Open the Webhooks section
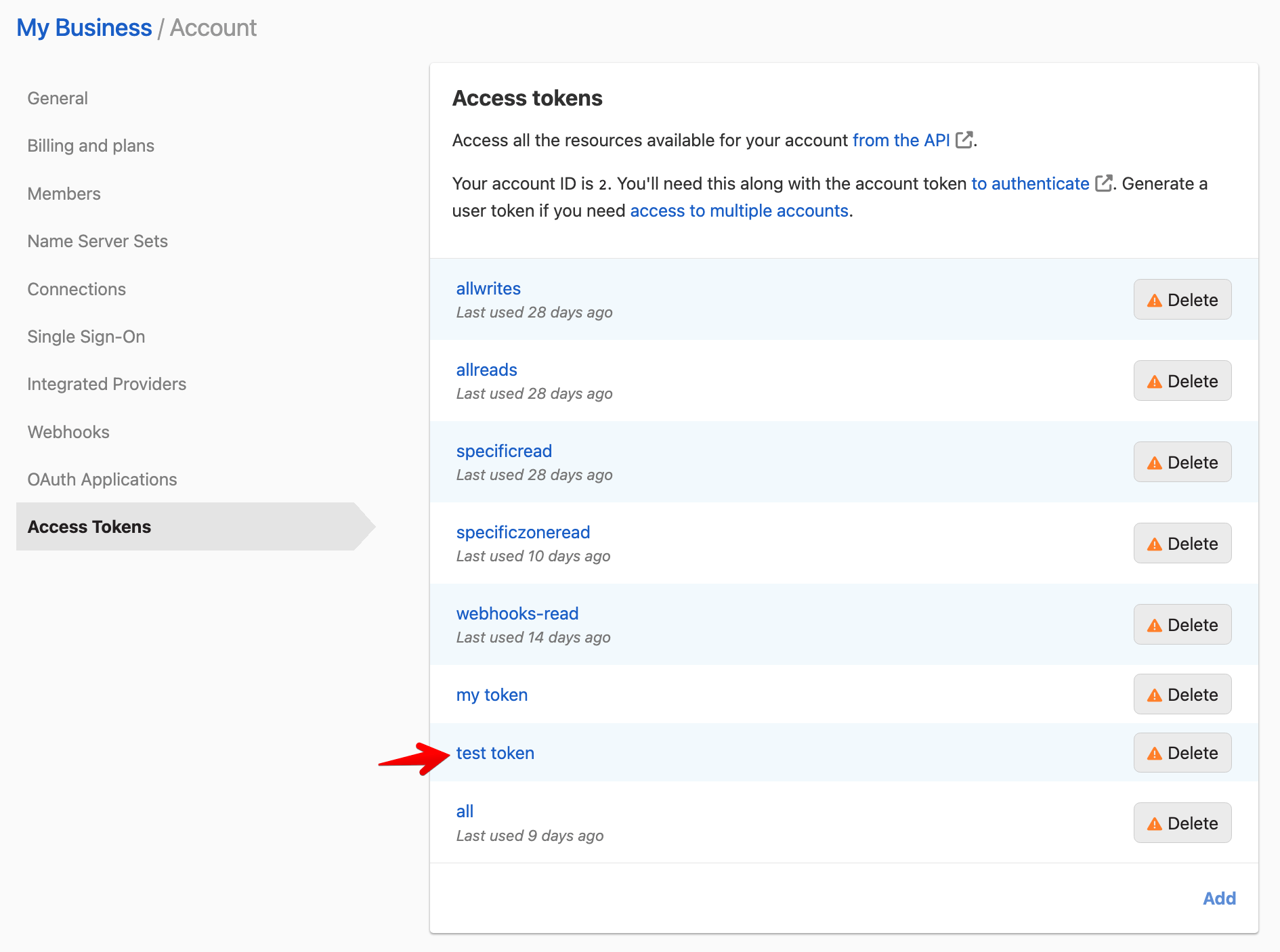This screenshot has width=1280, height=952. (x=68, y=432)
